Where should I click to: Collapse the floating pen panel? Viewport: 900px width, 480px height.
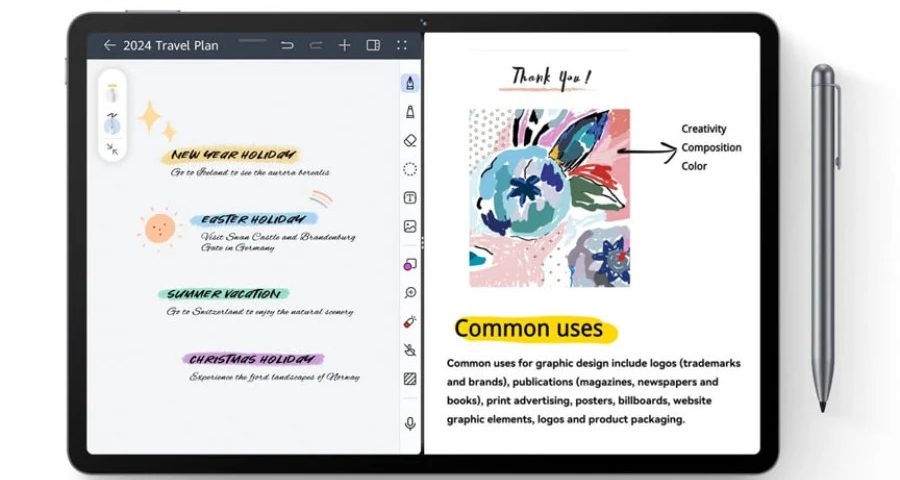click(x=112, y=149)
